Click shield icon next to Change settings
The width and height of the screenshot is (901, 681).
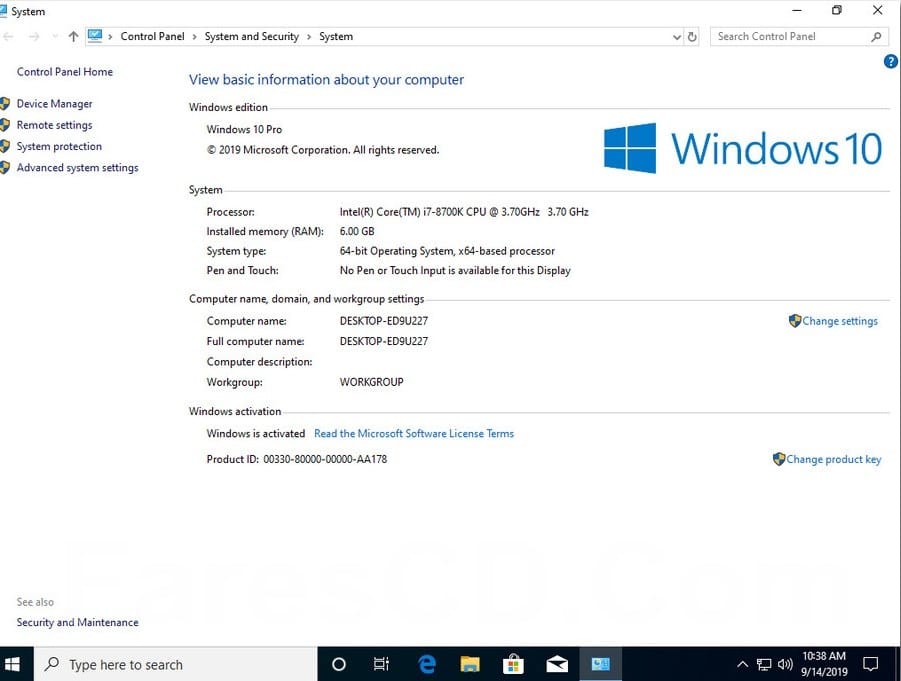[795, 321]
